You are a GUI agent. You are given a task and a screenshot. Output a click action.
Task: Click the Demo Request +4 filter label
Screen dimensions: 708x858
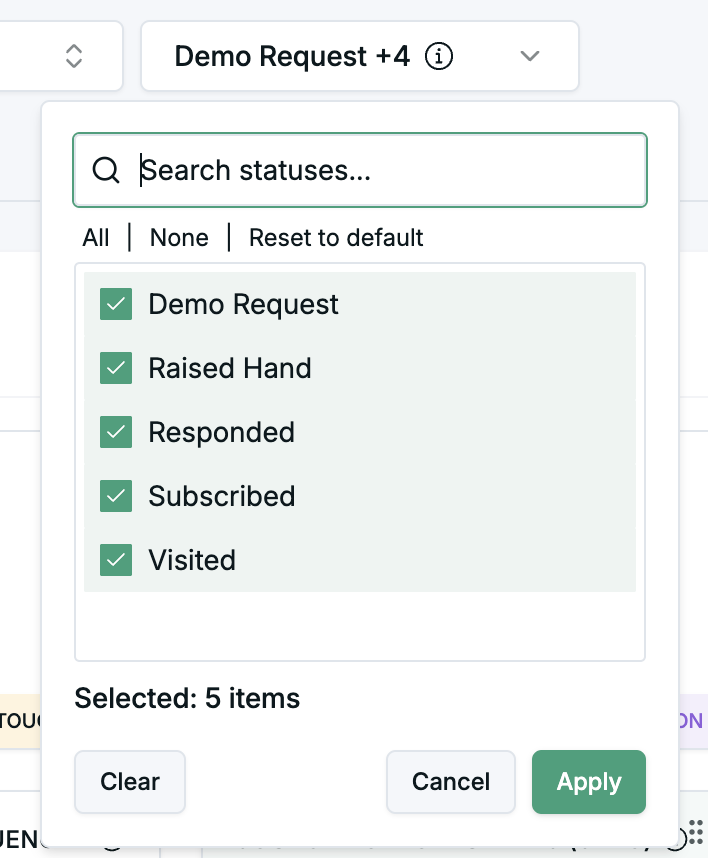(292, 56)
